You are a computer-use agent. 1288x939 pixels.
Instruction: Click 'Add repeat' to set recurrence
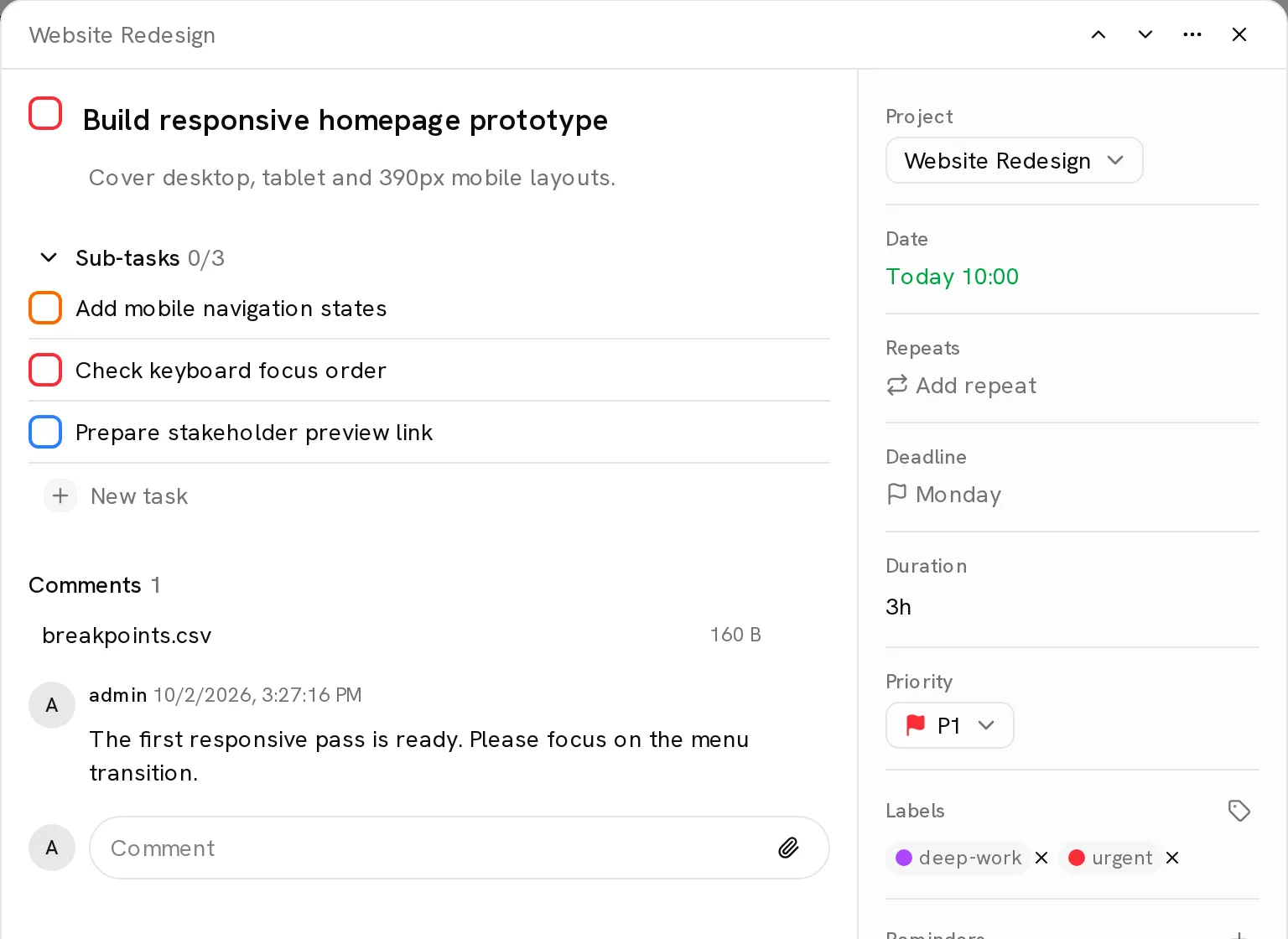[976, 386]
